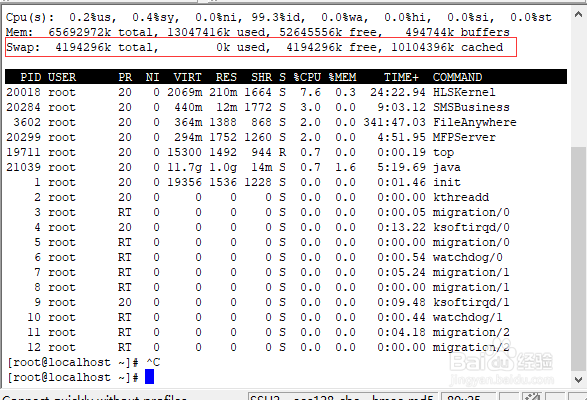Click the SHR column header

point(261,77)
